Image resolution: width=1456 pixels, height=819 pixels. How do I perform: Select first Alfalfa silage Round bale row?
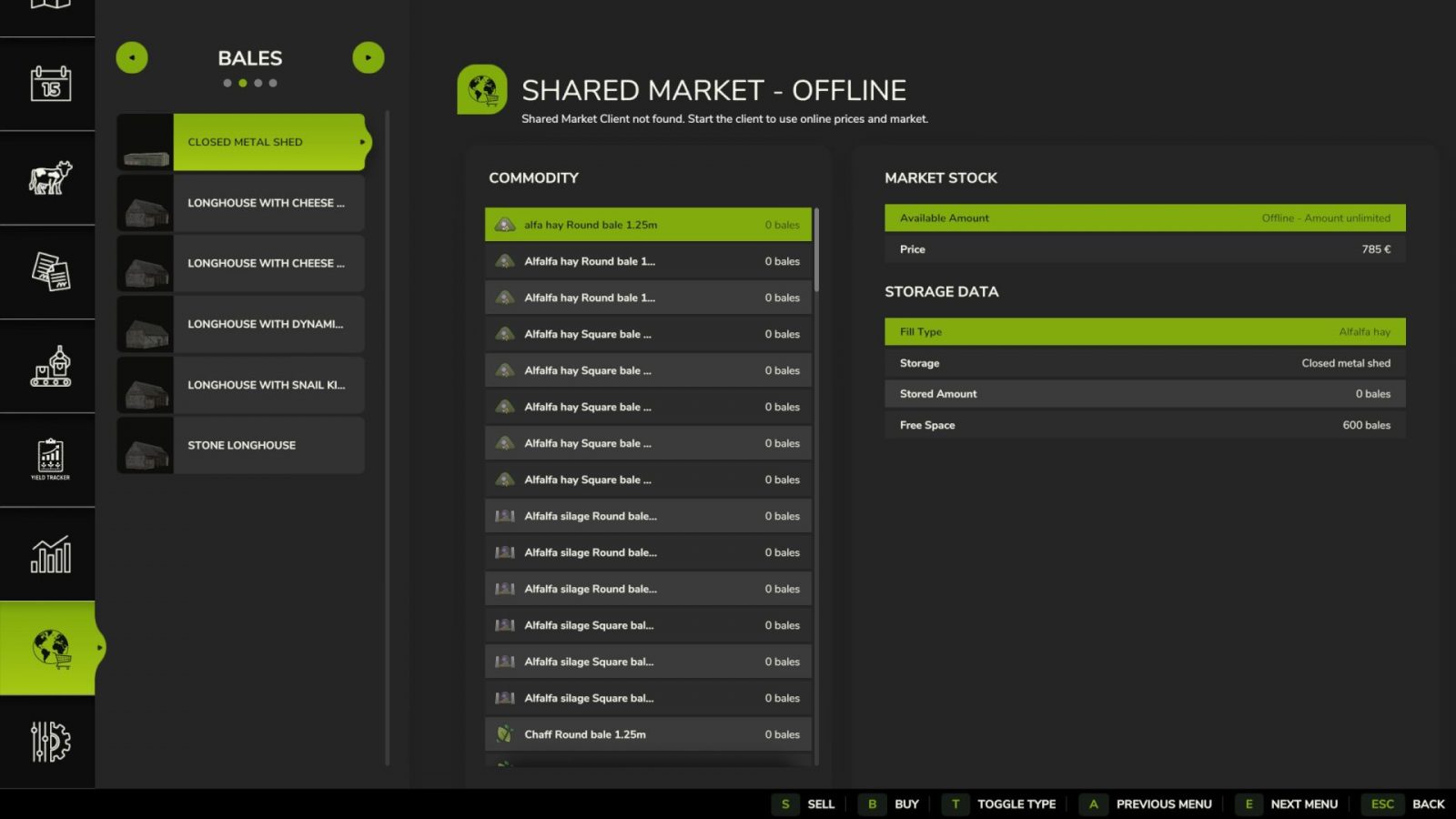coord(648,516)
